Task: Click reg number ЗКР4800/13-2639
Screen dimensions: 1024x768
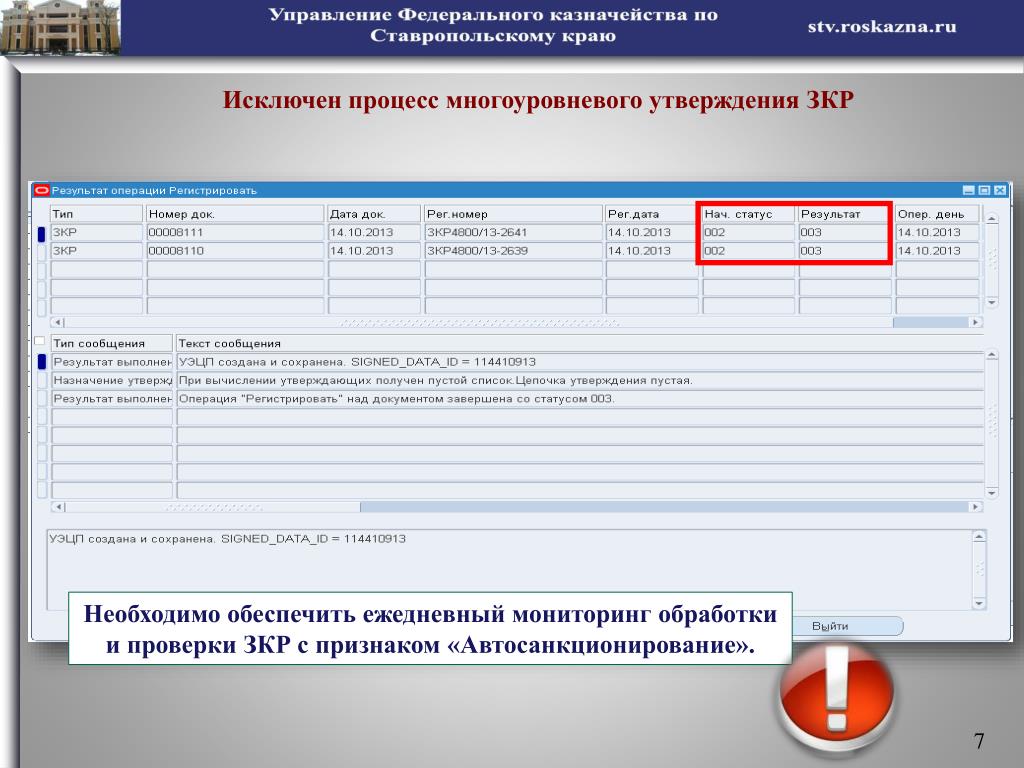Action: coord(513,251)
